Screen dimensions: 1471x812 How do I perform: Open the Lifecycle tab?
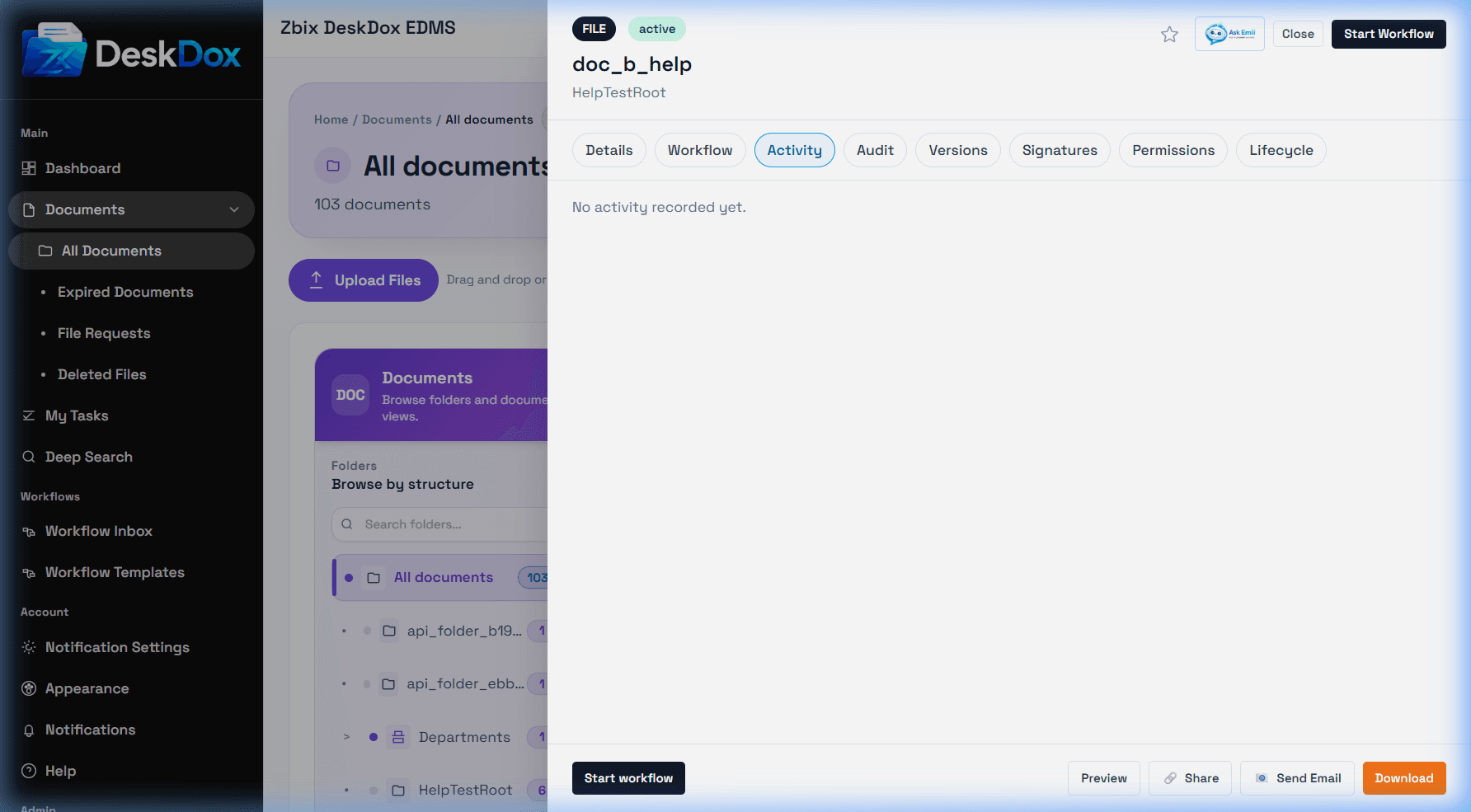coord(1281,150)
